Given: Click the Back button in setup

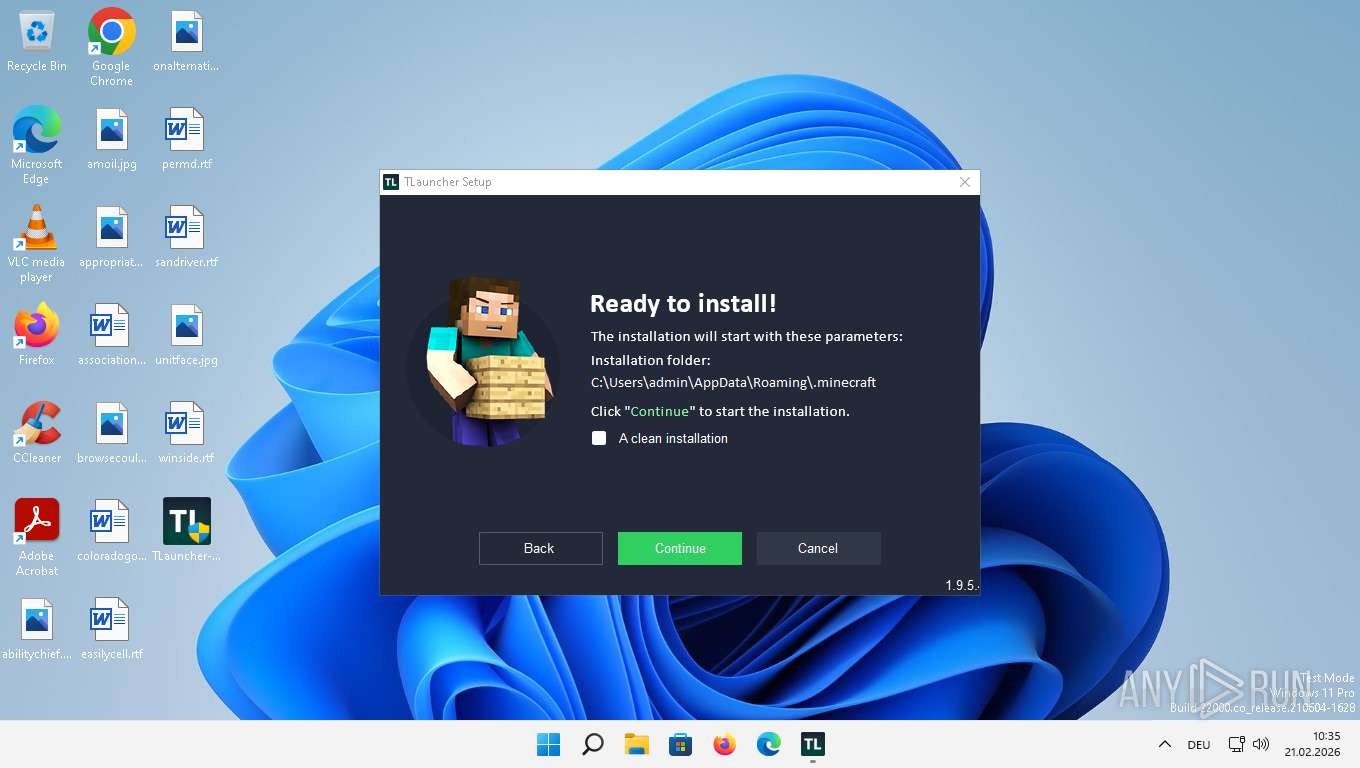Looking at the screenshot, I should click(x=540, y=548).
